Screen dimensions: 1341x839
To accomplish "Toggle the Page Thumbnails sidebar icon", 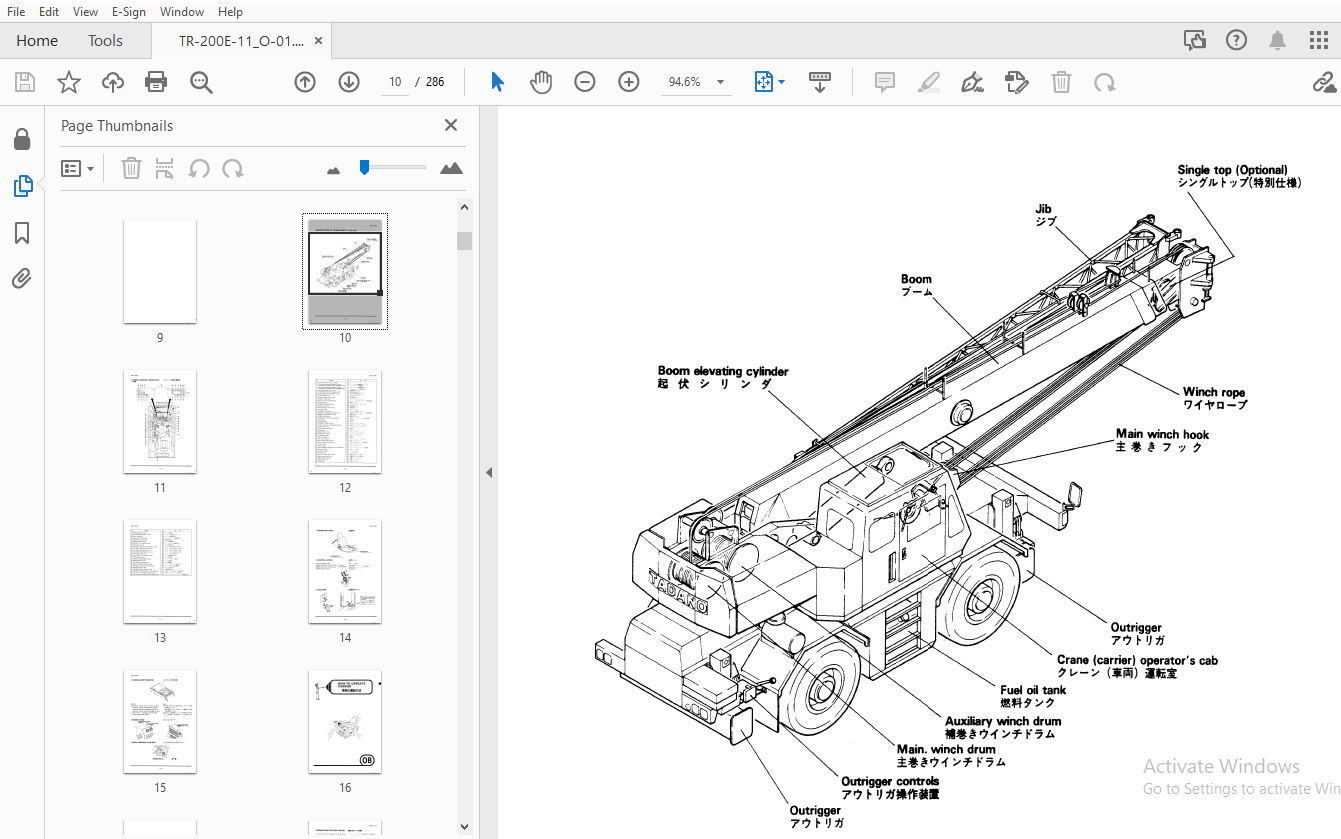I will pyautogui.click(x=22, y=186).
